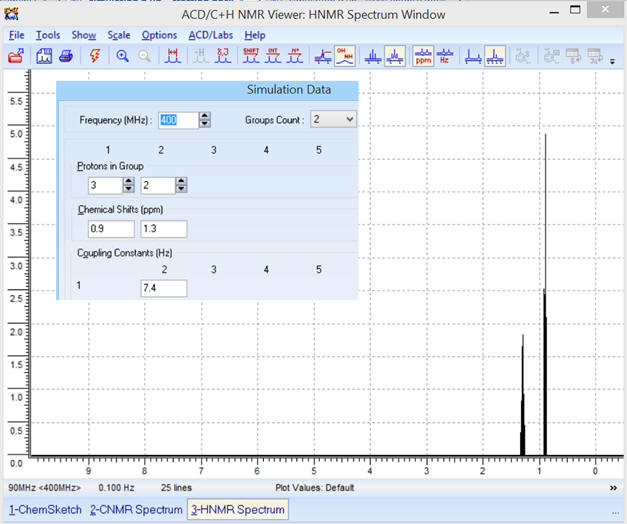
Task: Click the grayed zoom out magnifier
Action: [144, 56]
